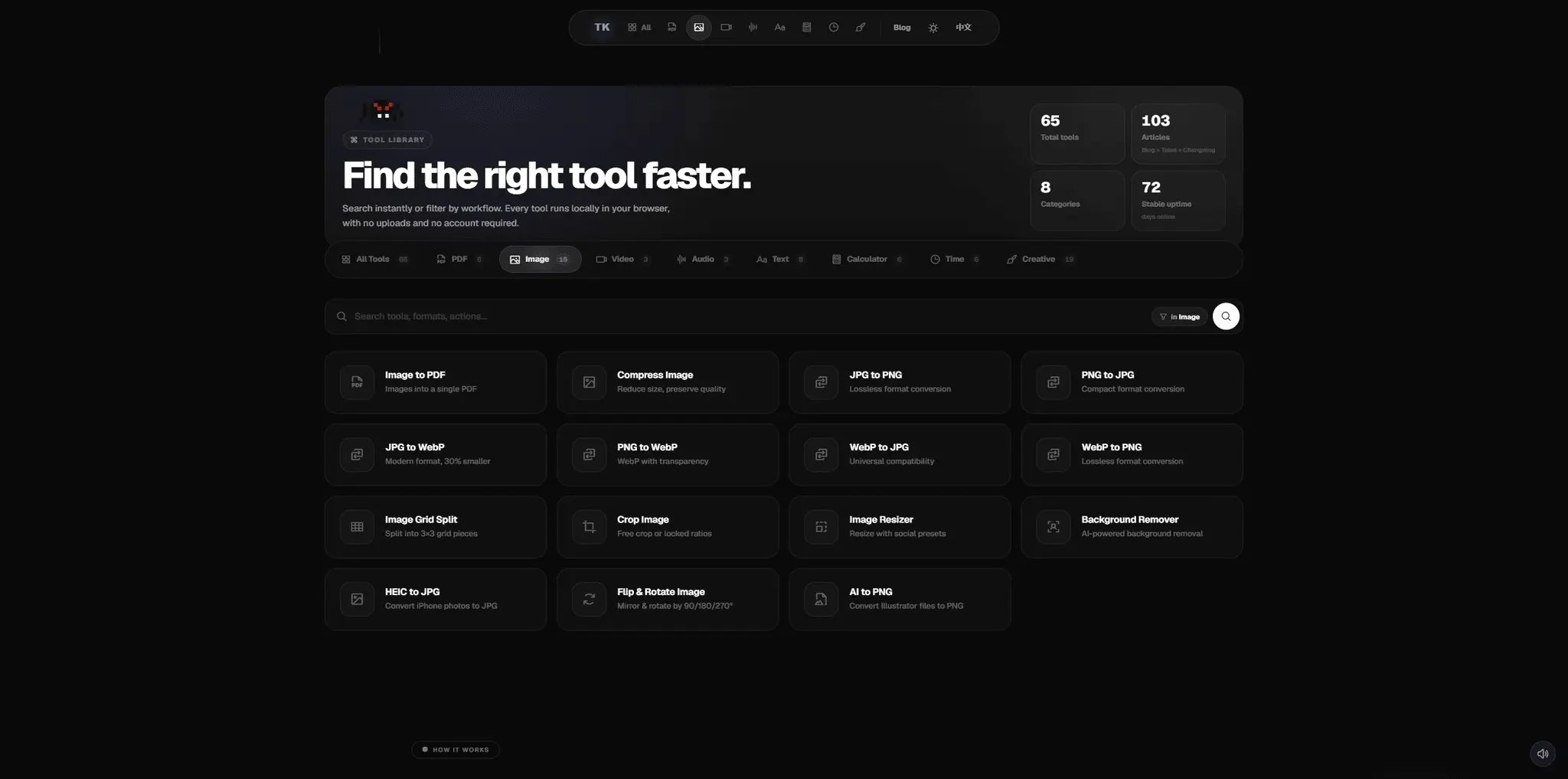Open Audio waveform icon in top navbar
The height and width of the screenshot is (779, 1568).
[753, 28]
